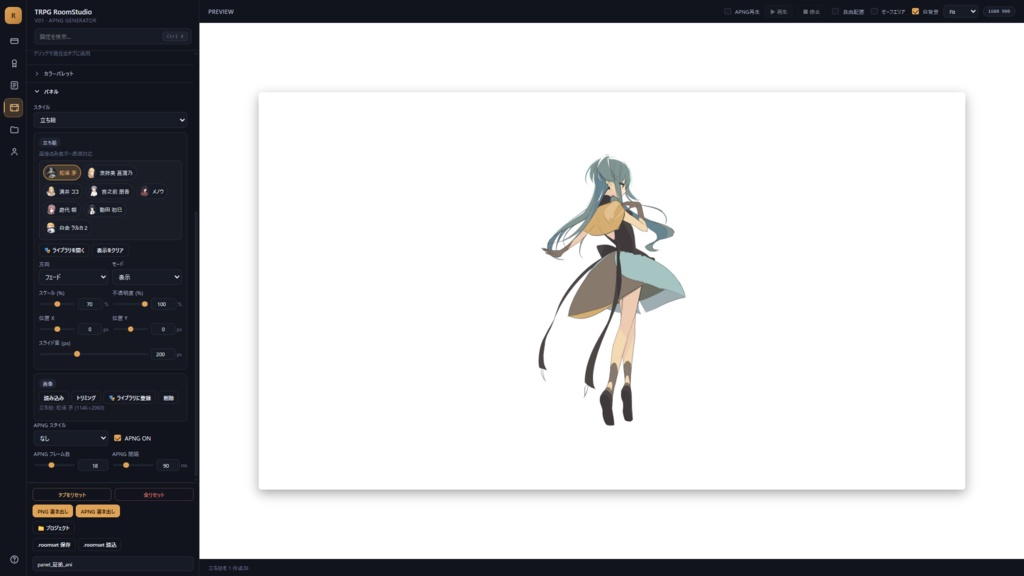1024x576 pixels.
Task: Click the スライド量 (px) slider
Action: pos(93,354)
